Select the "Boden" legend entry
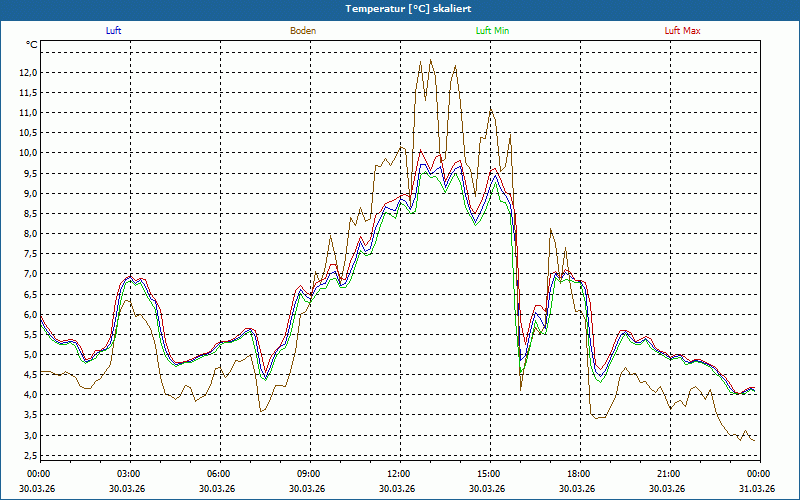The width and height of the screenshot is (800, 500). point(303,31)
